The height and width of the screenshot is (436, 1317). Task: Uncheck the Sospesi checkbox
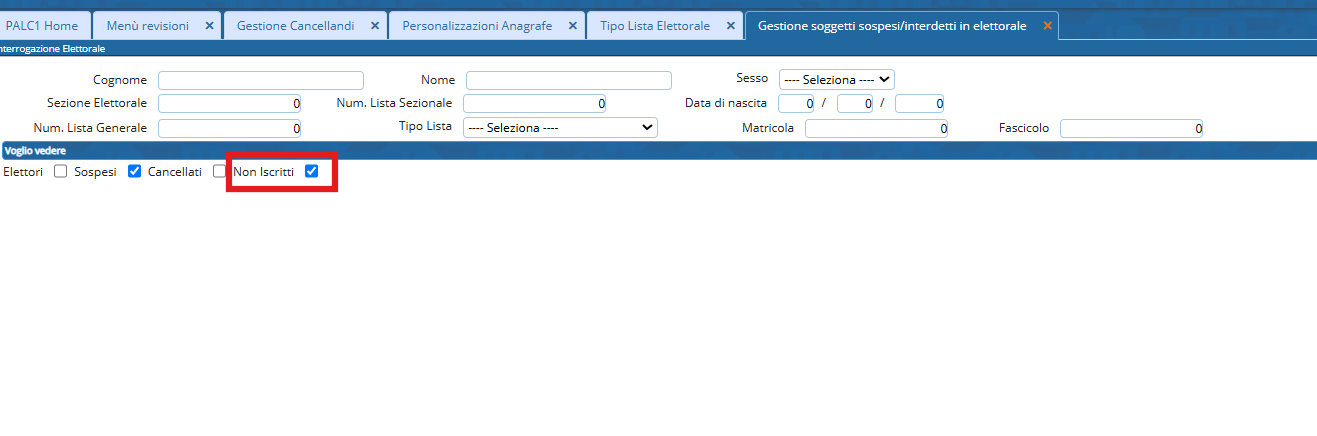[x=135, y=172]
